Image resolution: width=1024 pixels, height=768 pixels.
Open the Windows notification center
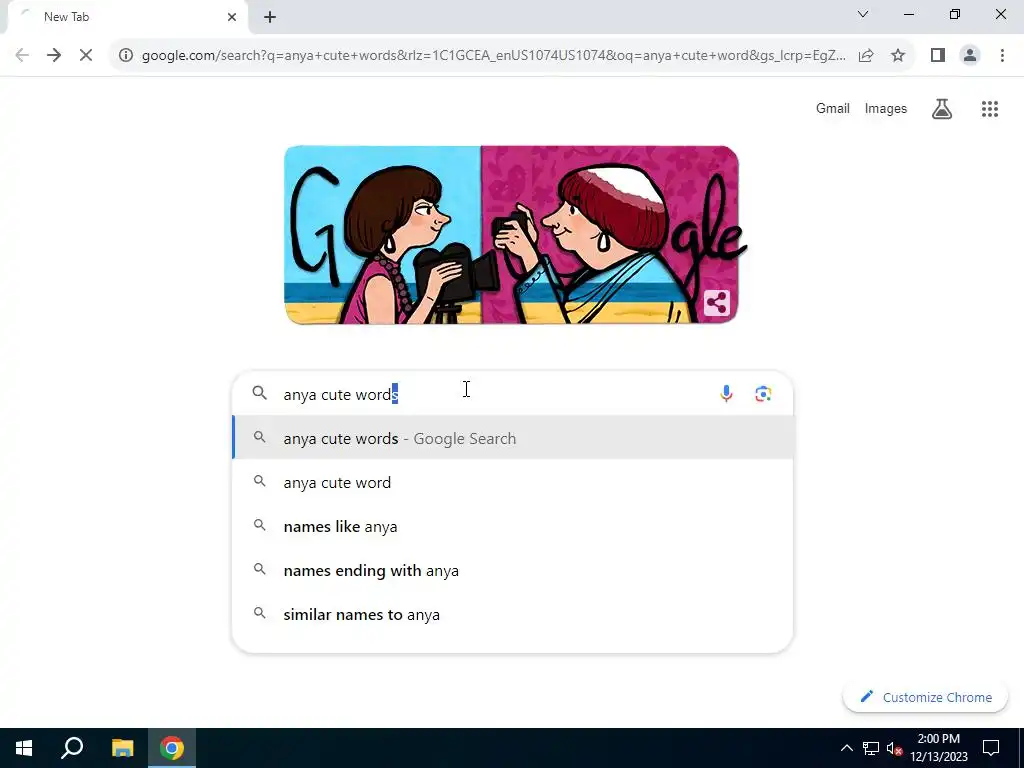pyautogui.click(x=991, y=748)
